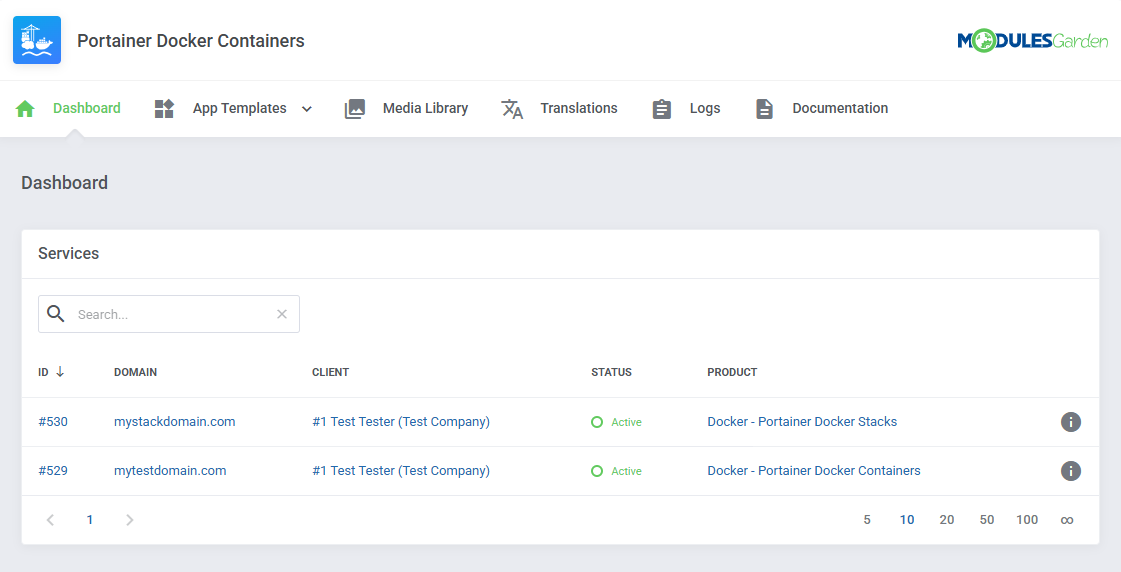Show all entries with infinity option
1121x572 pixels.
pos(1067,520)
